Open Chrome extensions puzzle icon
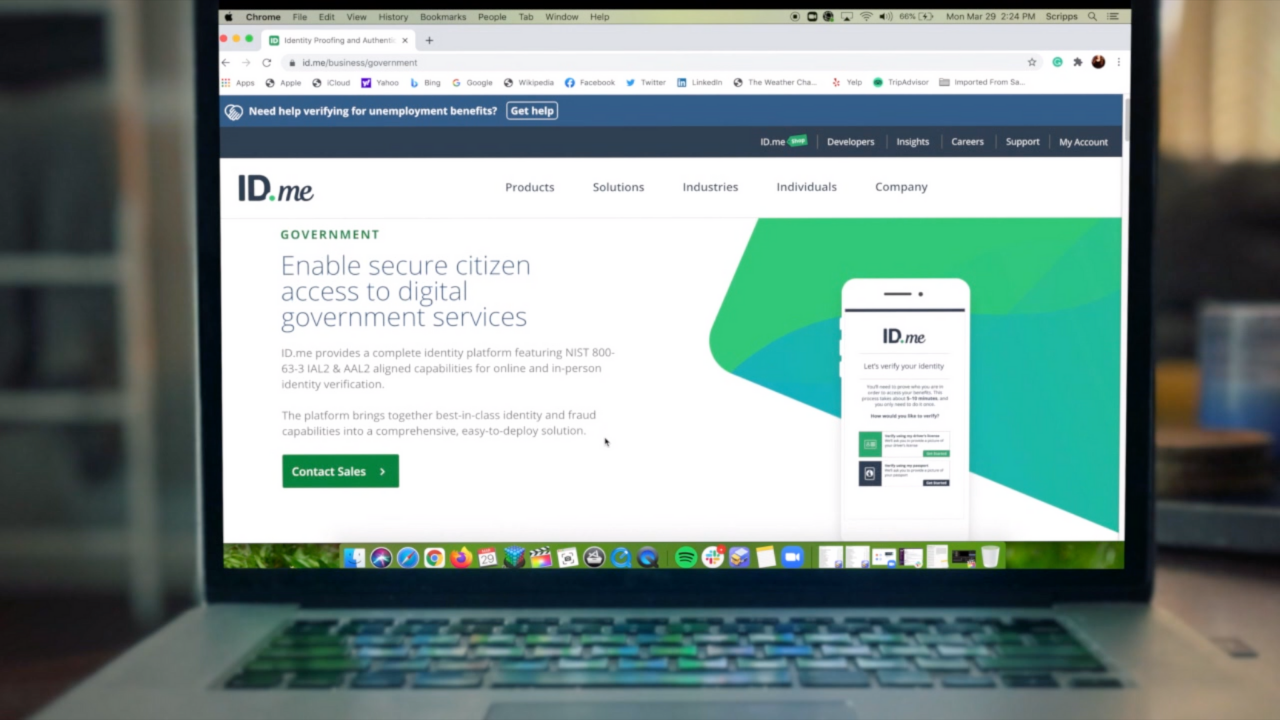The width and height of the screenshot is (1280, 720). tap(1077, 62)
